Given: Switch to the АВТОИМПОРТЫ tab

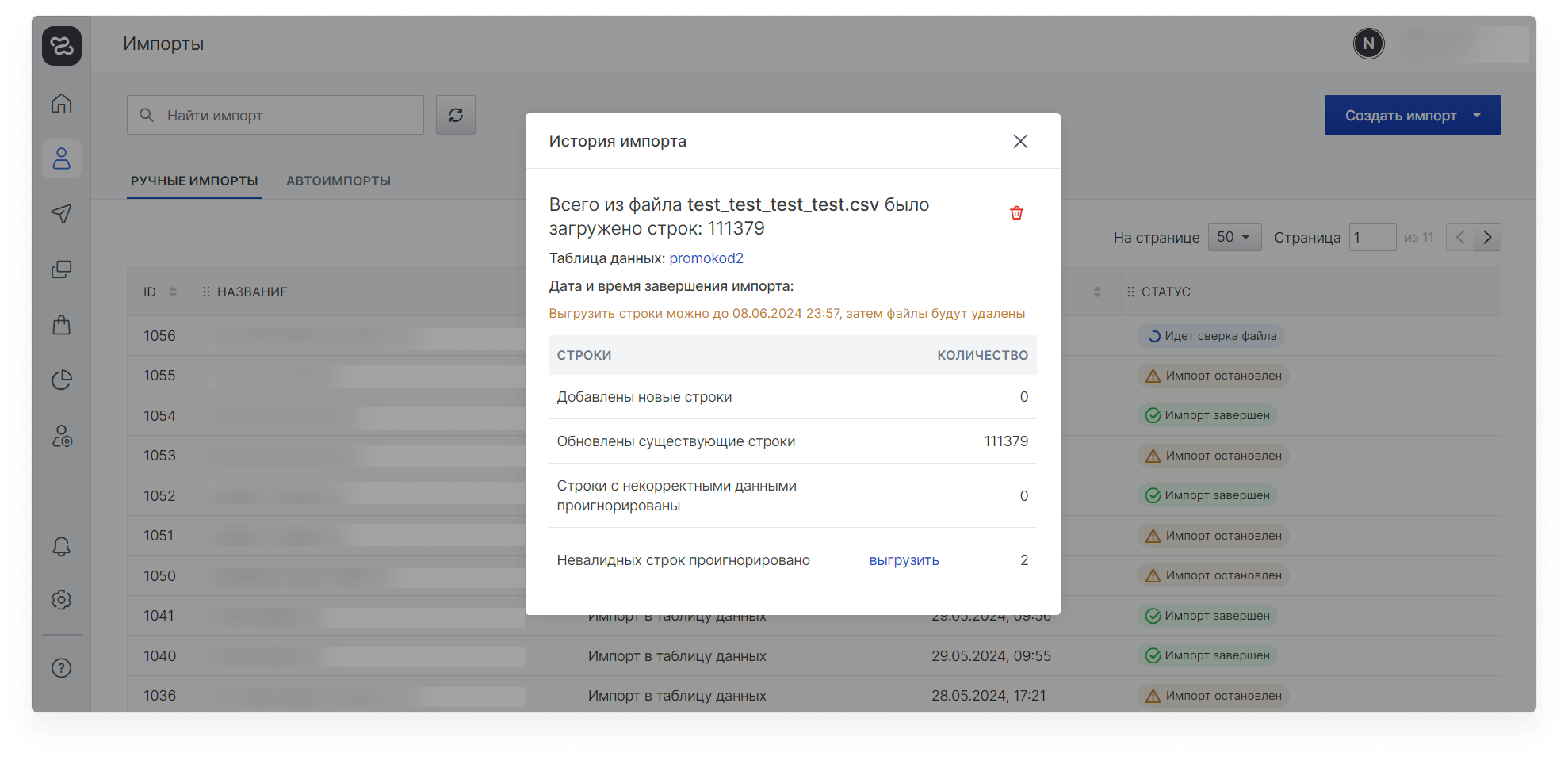Looking at the screenshot, I should click(x=338, y=181).
